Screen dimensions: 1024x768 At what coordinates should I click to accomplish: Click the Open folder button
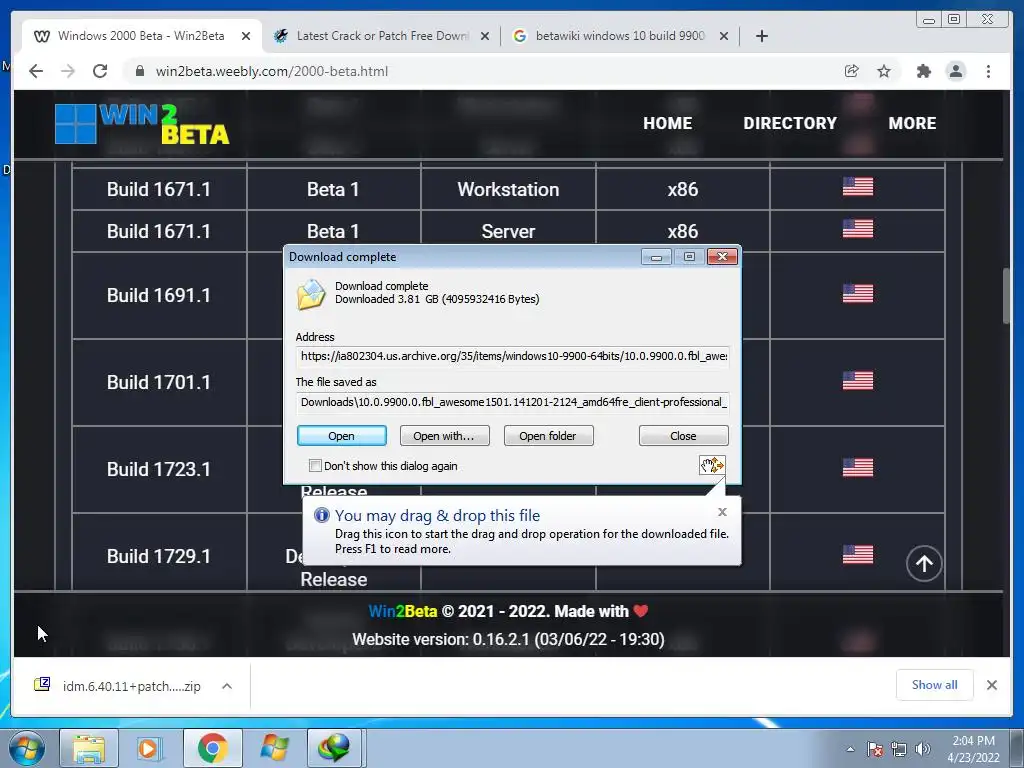point(548,436)
